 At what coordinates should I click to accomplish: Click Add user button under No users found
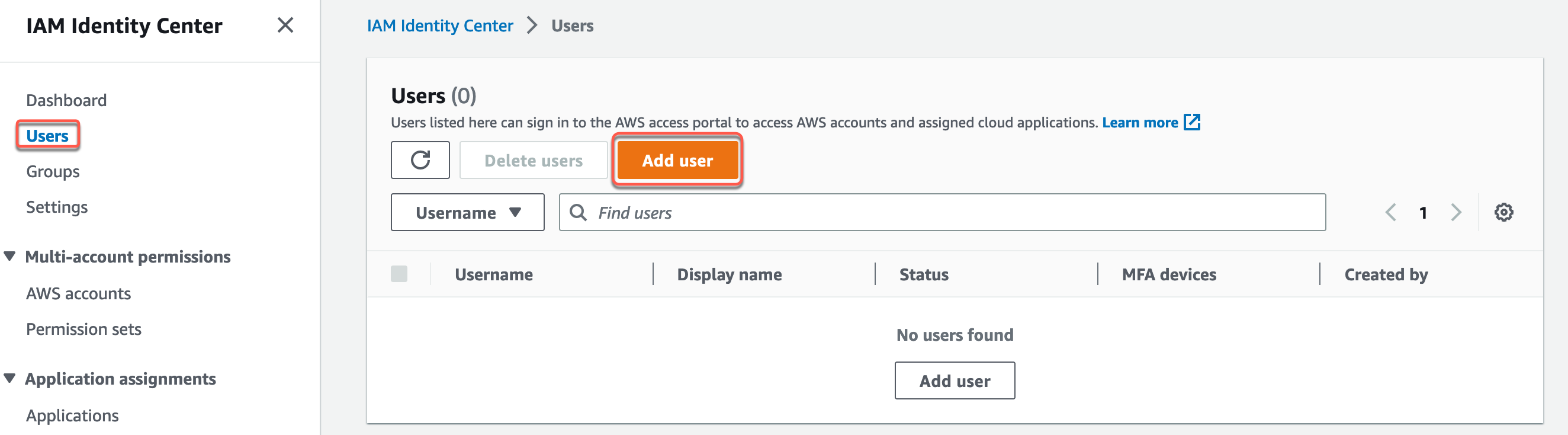coord(955,381)
